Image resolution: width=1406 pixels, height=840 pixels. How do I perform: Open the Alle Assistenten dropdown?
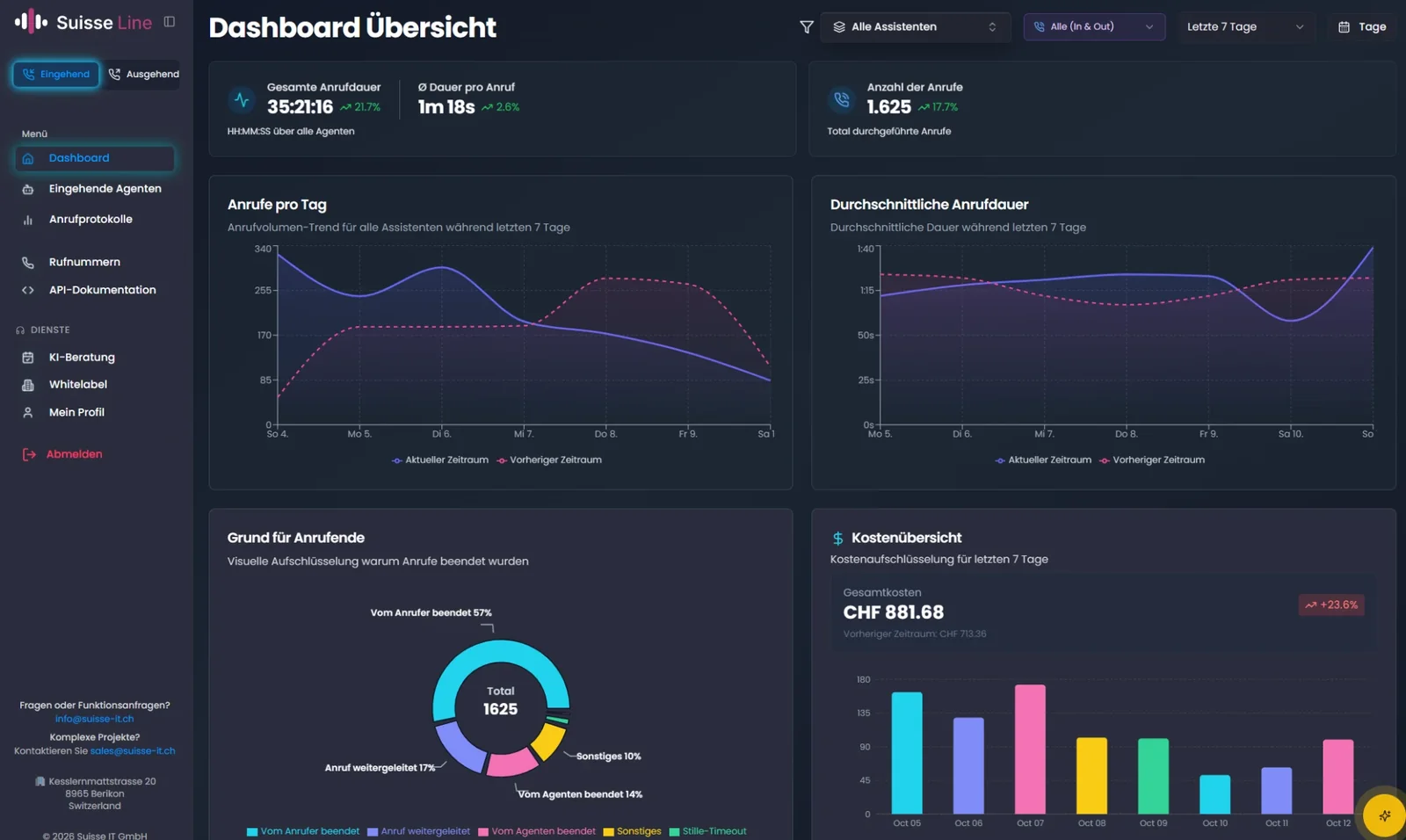[916, 27]
